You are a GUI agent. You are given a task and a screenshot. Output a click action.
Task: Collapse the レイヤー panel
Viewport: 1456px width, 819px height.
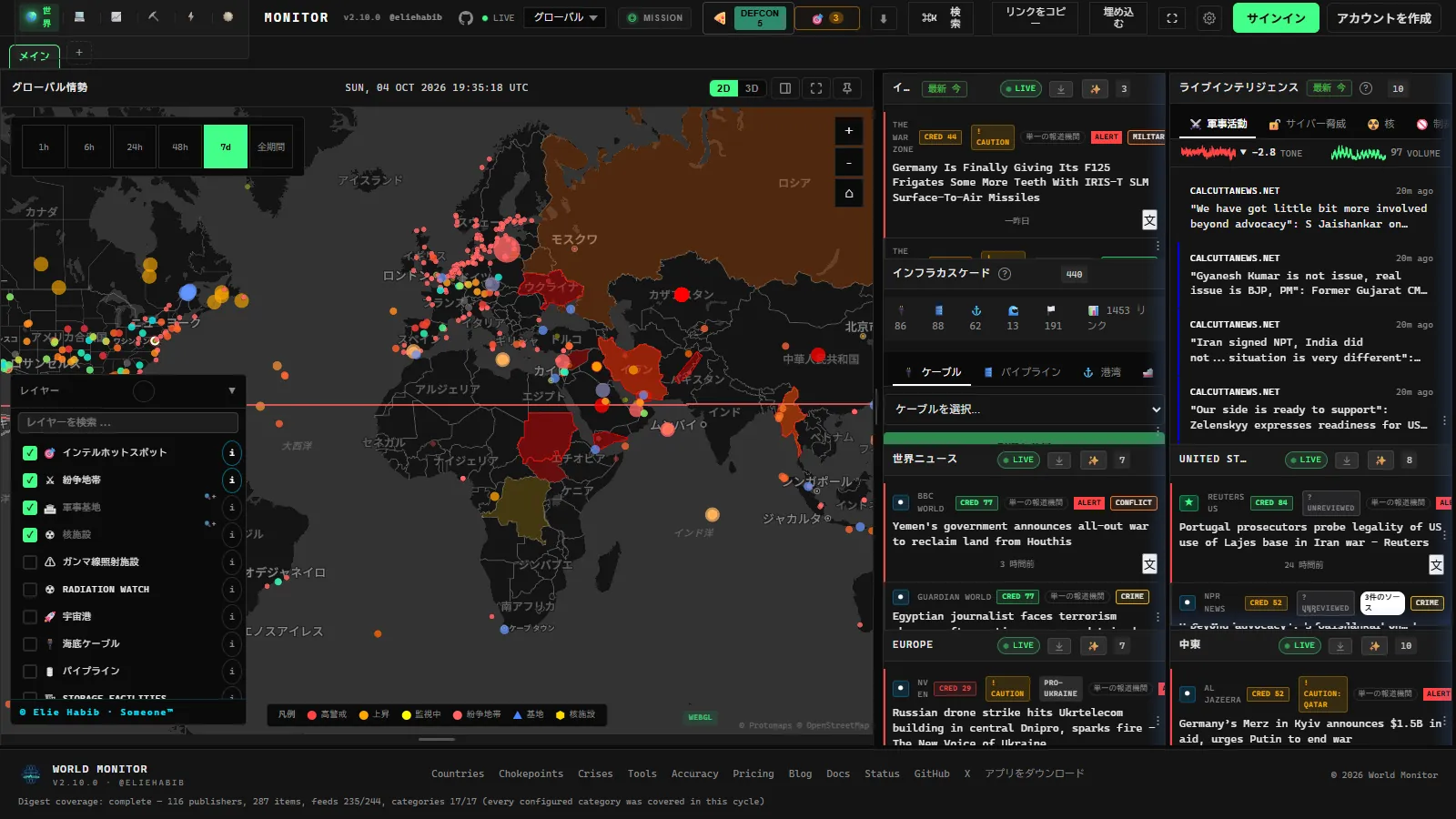[232, 390]
